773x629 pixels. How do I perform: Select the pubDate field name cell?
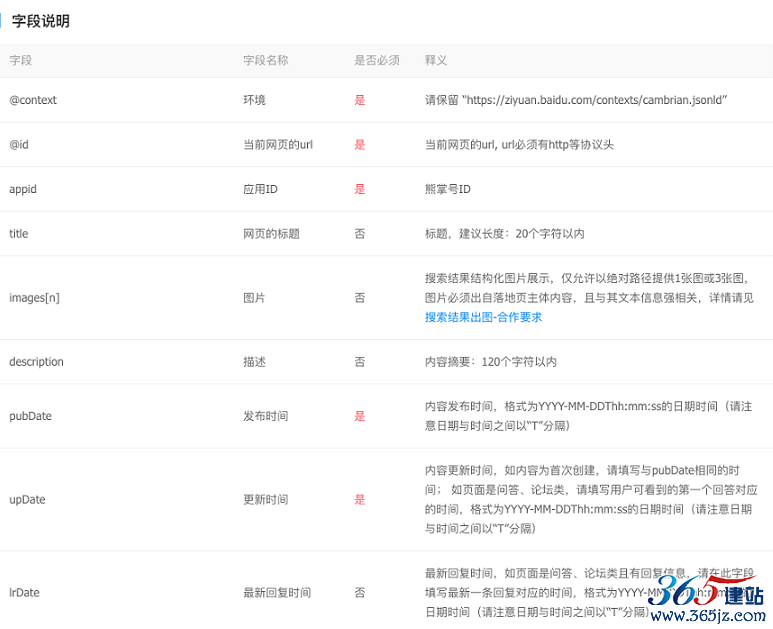pyautogui.click(x=30, y=416)
